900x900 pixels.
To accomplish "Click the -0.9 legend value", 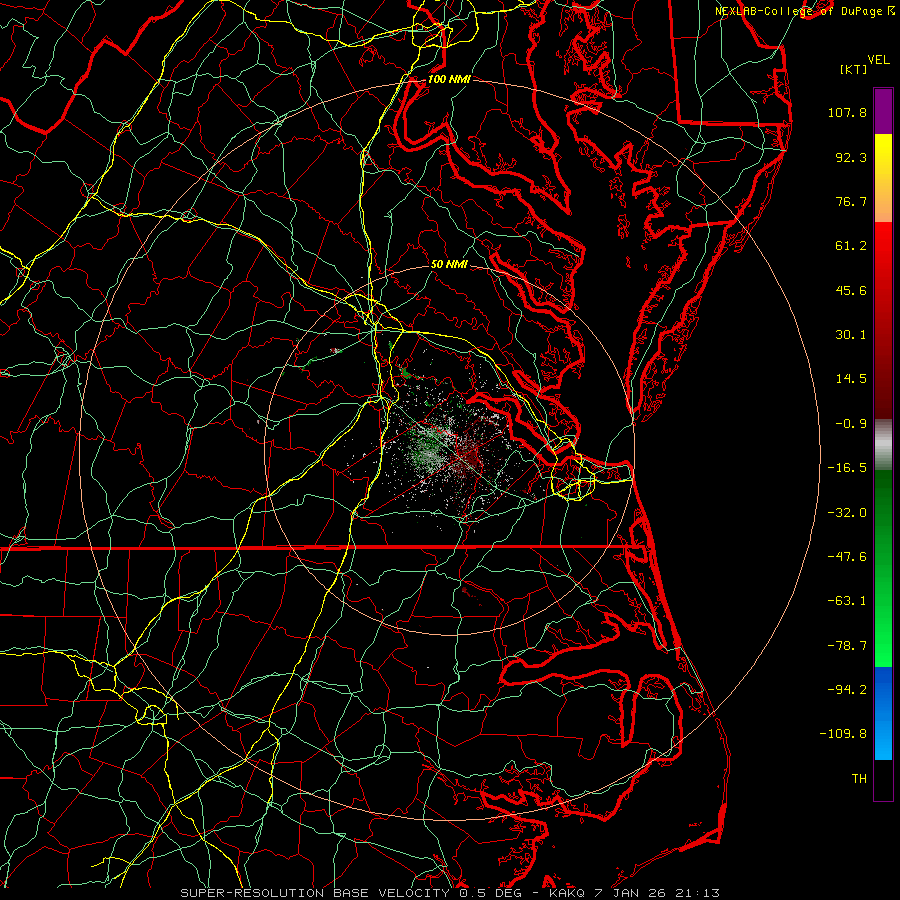I will [851, 424].
